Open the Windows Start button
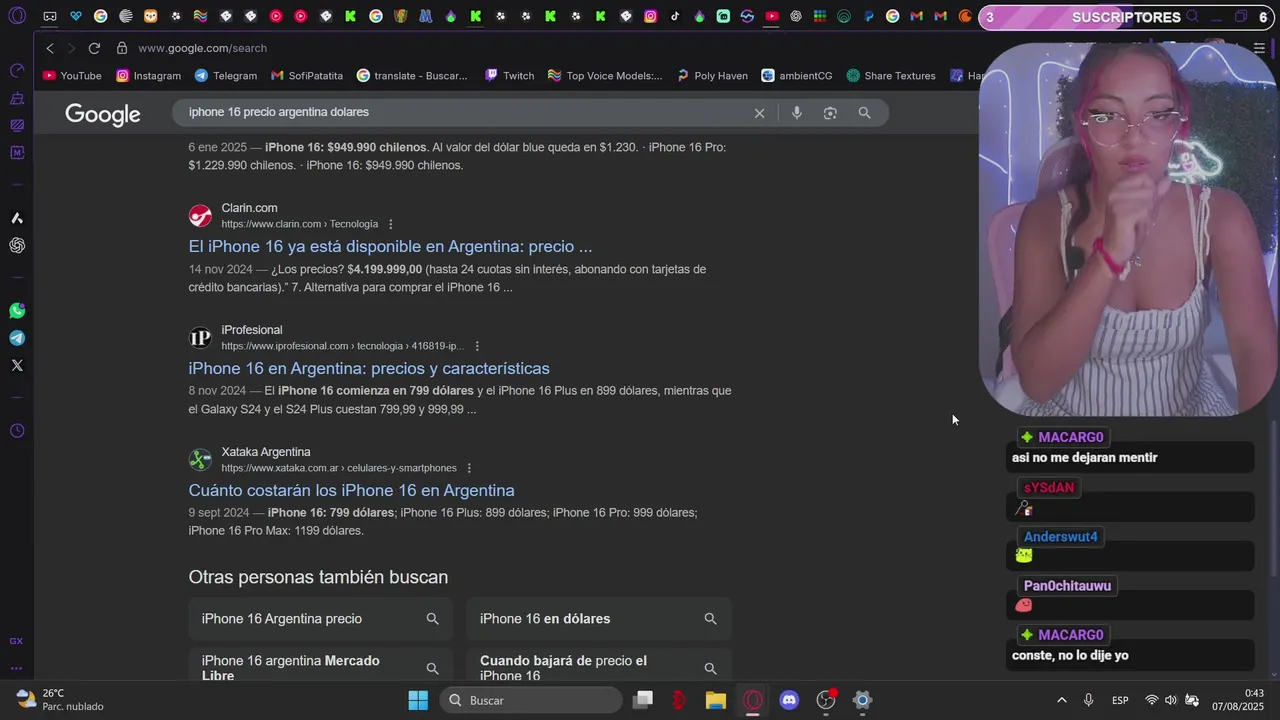 (418, 700)
